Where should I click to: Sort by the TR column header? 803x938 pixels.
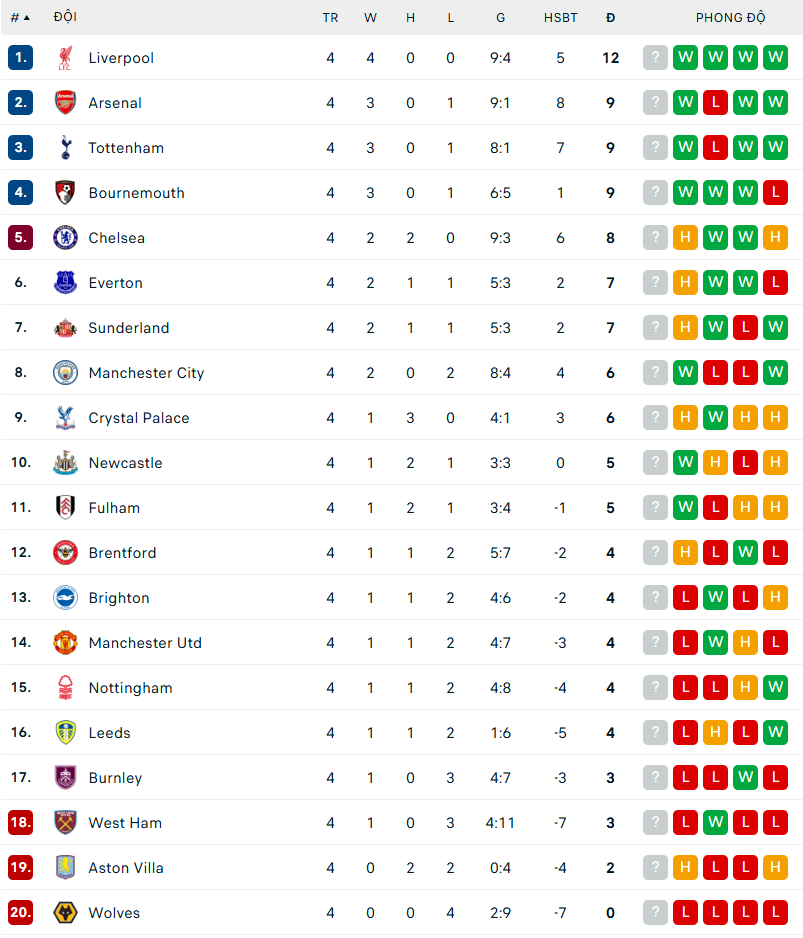coord(330,18)
